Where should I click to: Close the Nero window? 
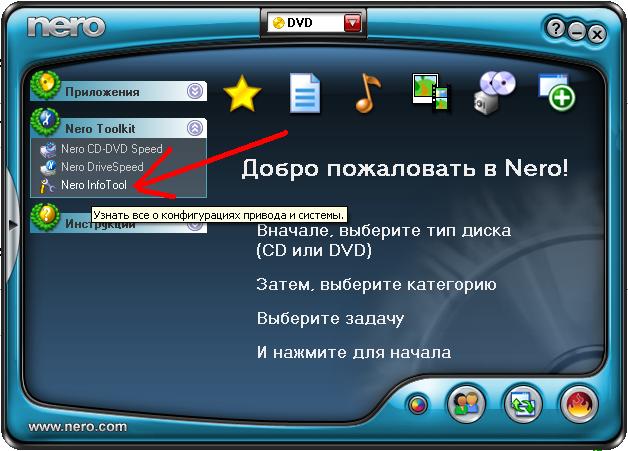[597, 34]
